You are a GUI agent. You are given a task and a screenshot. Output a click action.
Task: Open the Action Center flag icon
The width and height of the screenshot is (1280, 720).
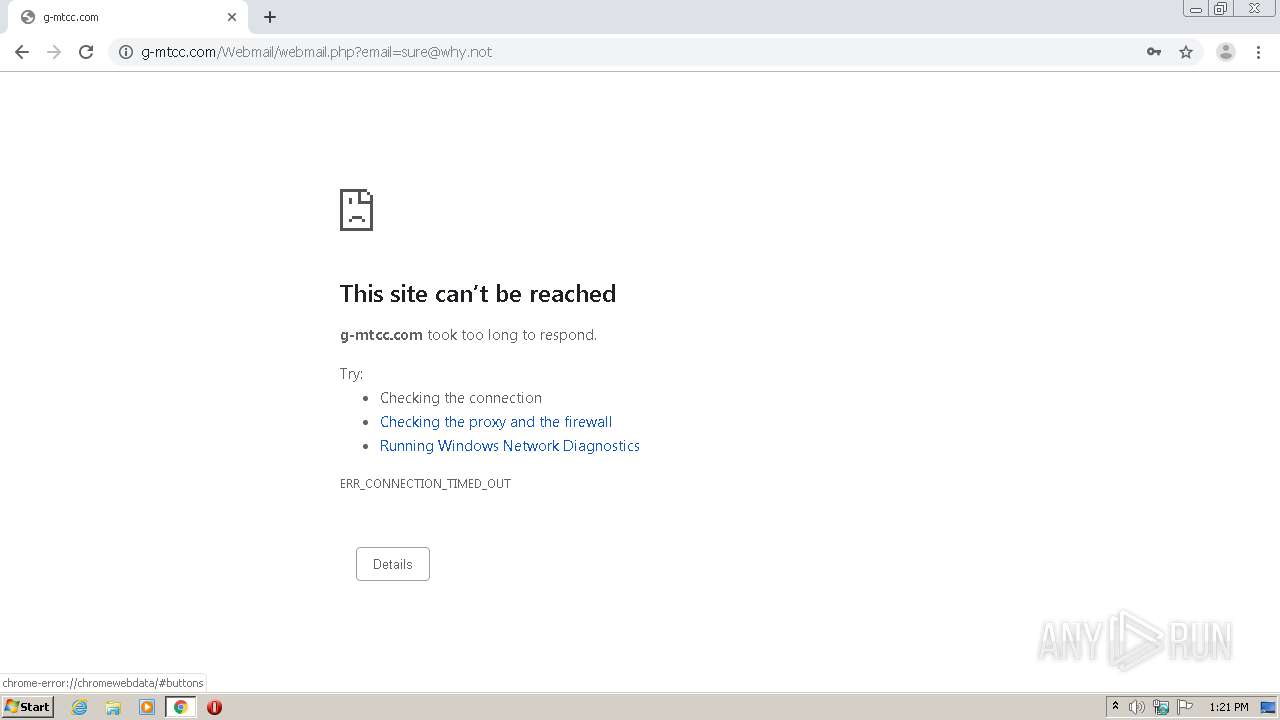[x=1185, y=707]
